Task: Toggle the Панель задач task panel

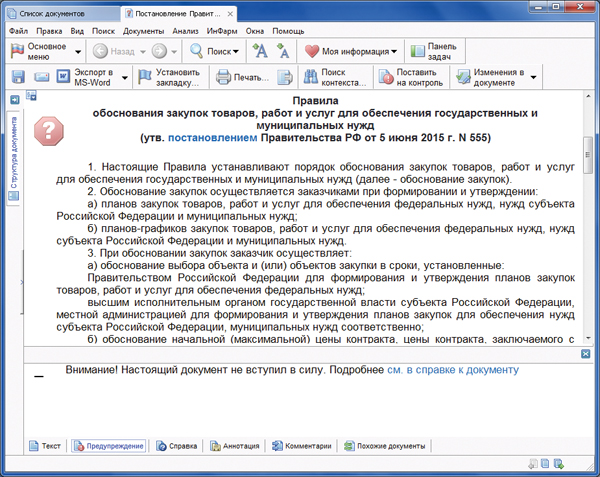Action: click(x=431, y=51)
